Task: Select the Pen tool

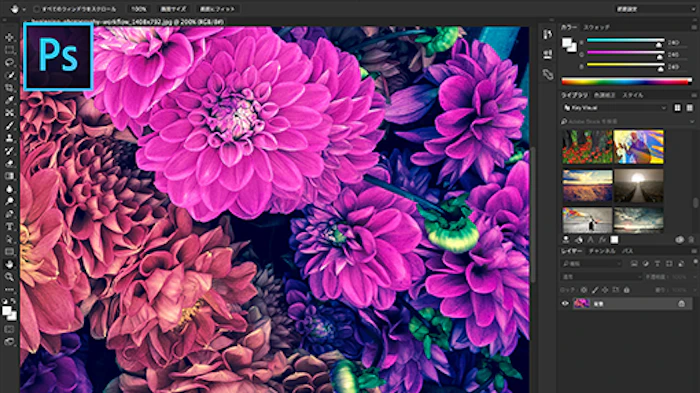Action: click(x=9, y=214)
